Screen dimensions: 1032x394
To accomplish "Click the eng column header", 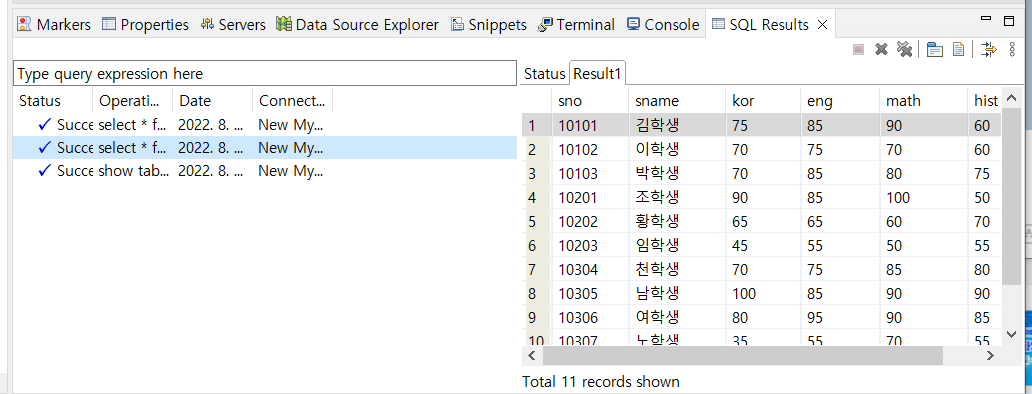I will tap(840, 101).
